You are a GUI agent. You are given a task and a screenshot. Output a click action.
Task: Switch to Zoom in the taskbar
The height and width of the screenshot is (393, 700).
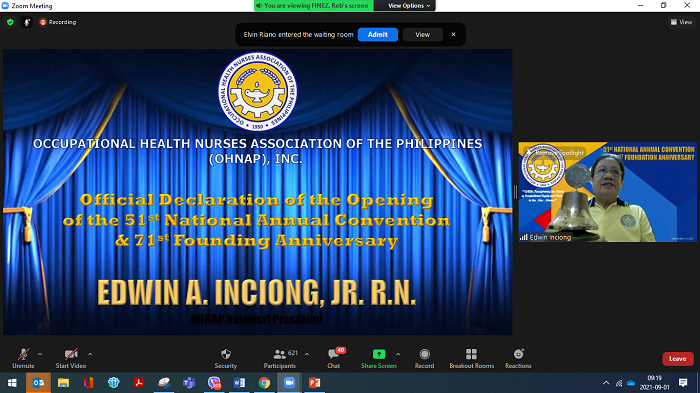click(289, 383)
